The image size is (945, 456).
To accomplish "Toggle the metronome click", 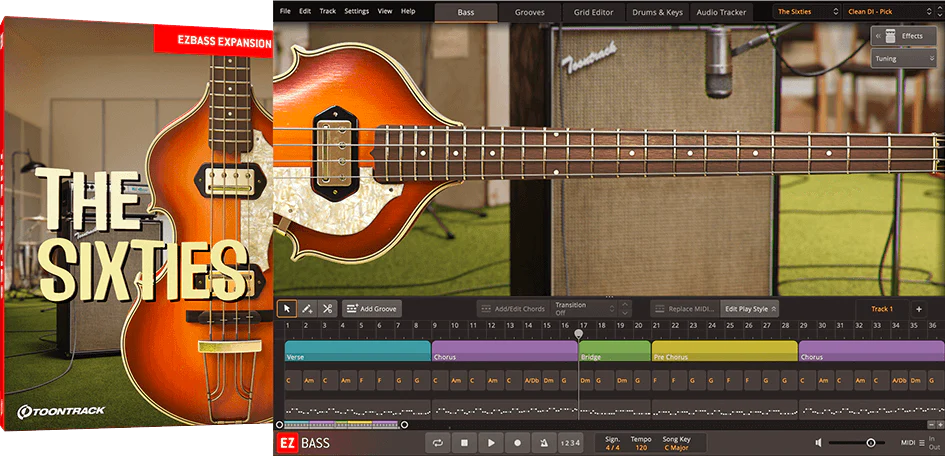I will click(543, 442).
